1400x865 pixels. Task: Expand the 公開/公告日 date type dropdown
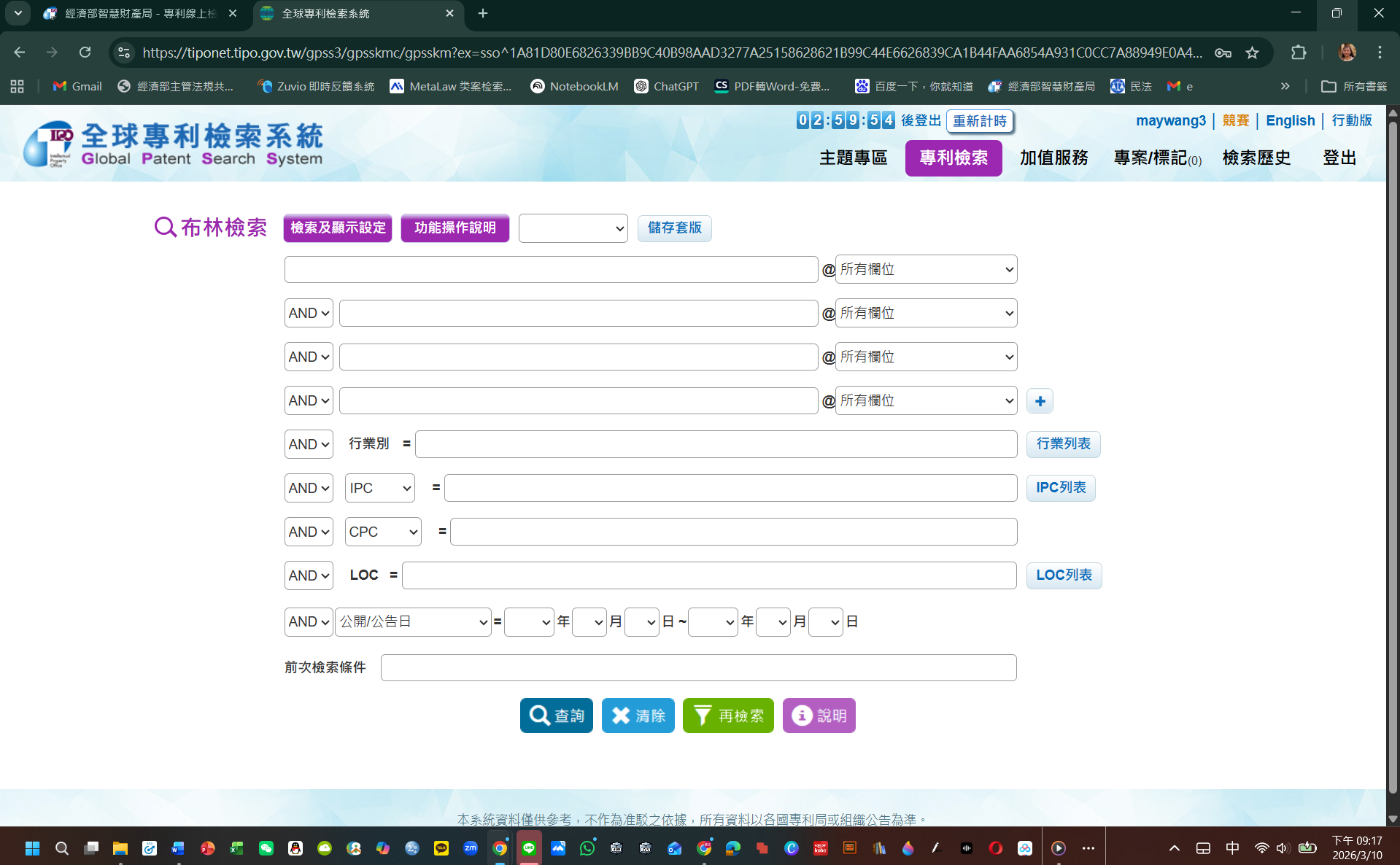click(413, 621)
